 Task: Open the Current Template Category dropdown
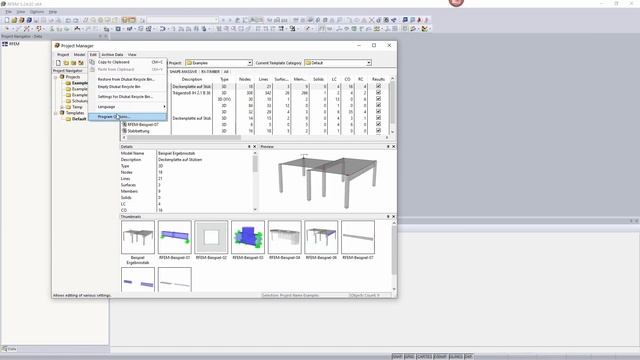coord(369,63)
